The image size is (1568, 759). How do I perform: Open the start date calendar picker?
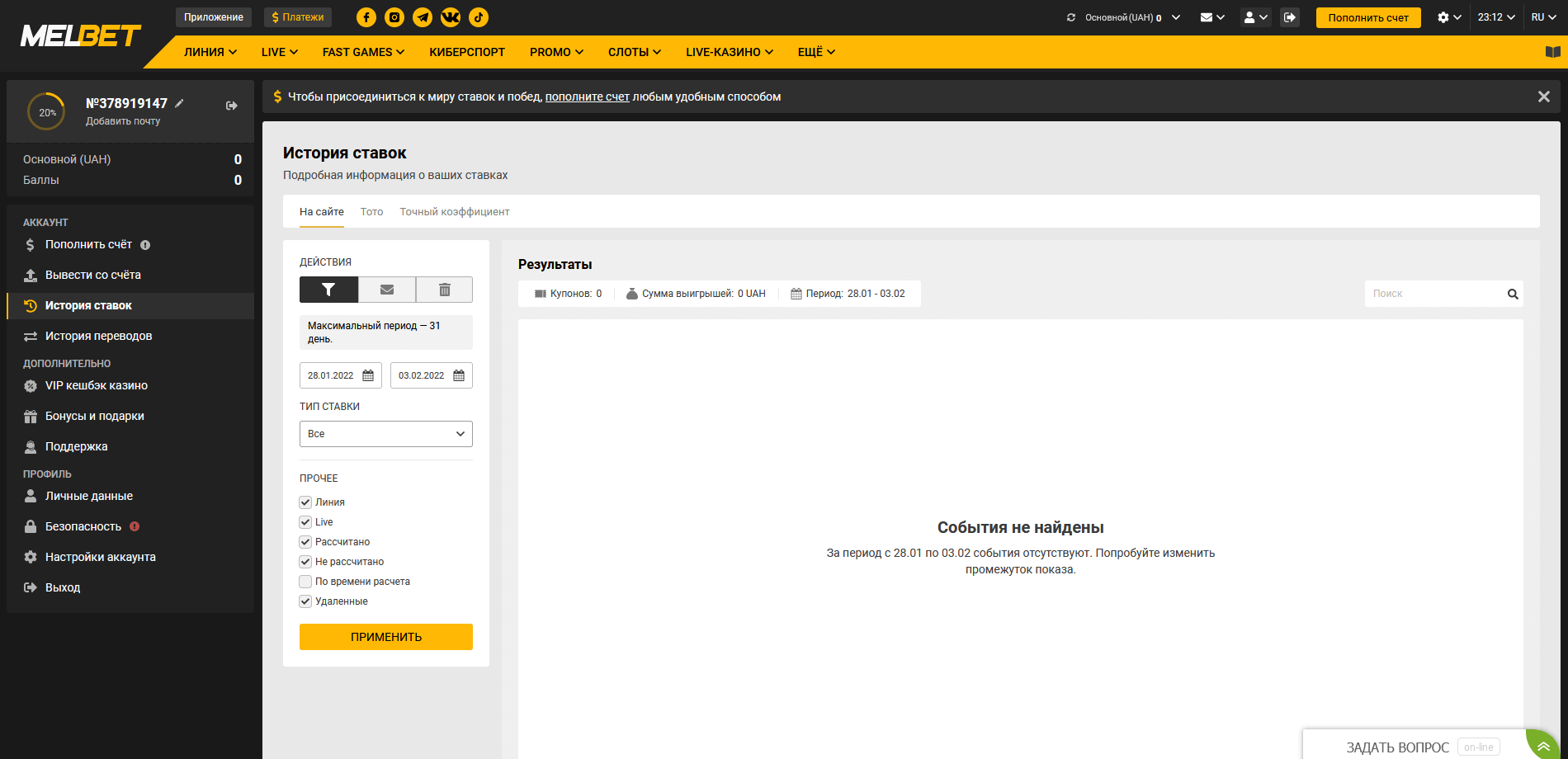(x=368, y=375)
